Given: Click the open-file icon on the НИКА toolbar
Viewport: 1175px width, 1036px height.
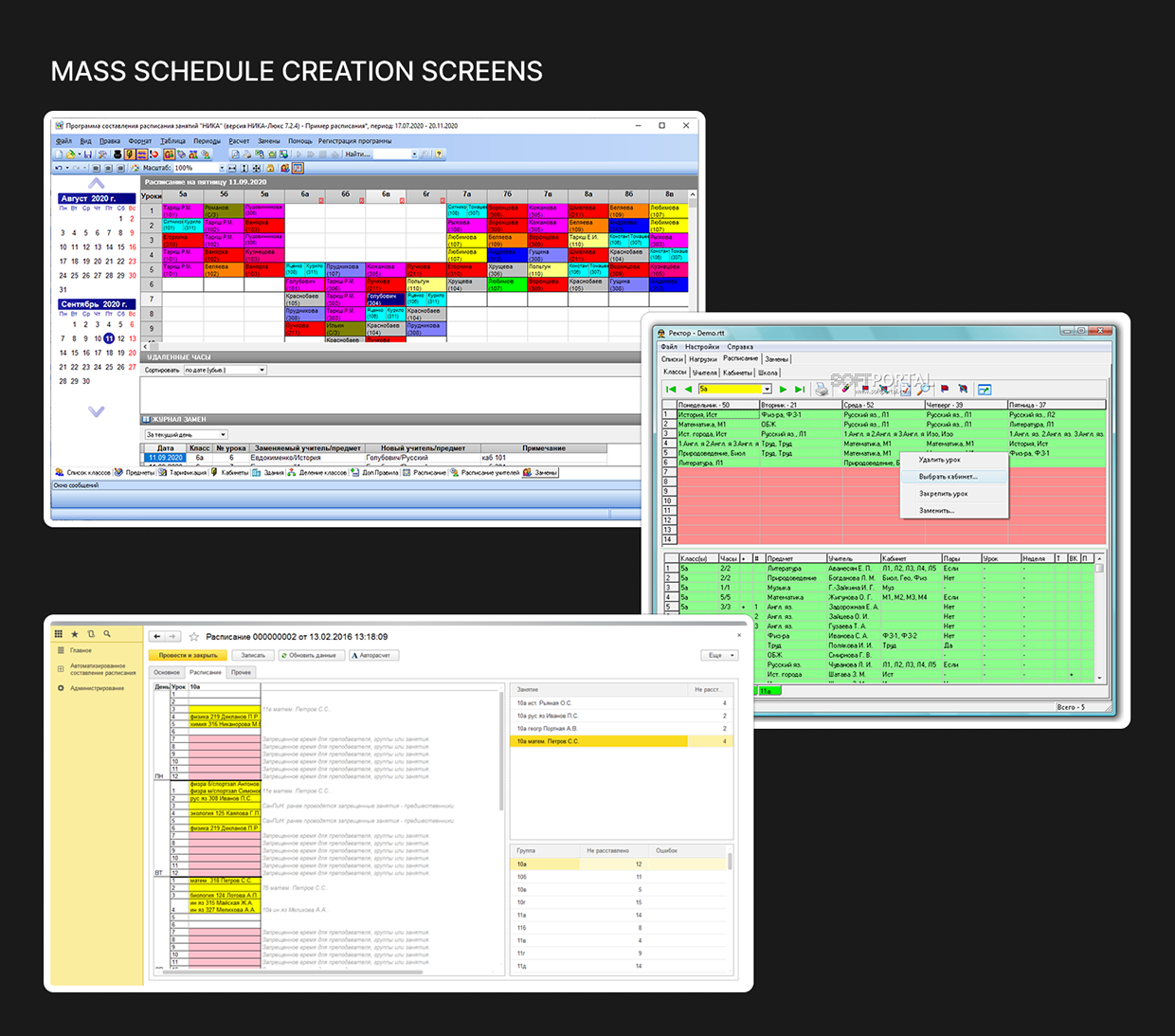Looking at the screenshot, I should coord(70,154).
